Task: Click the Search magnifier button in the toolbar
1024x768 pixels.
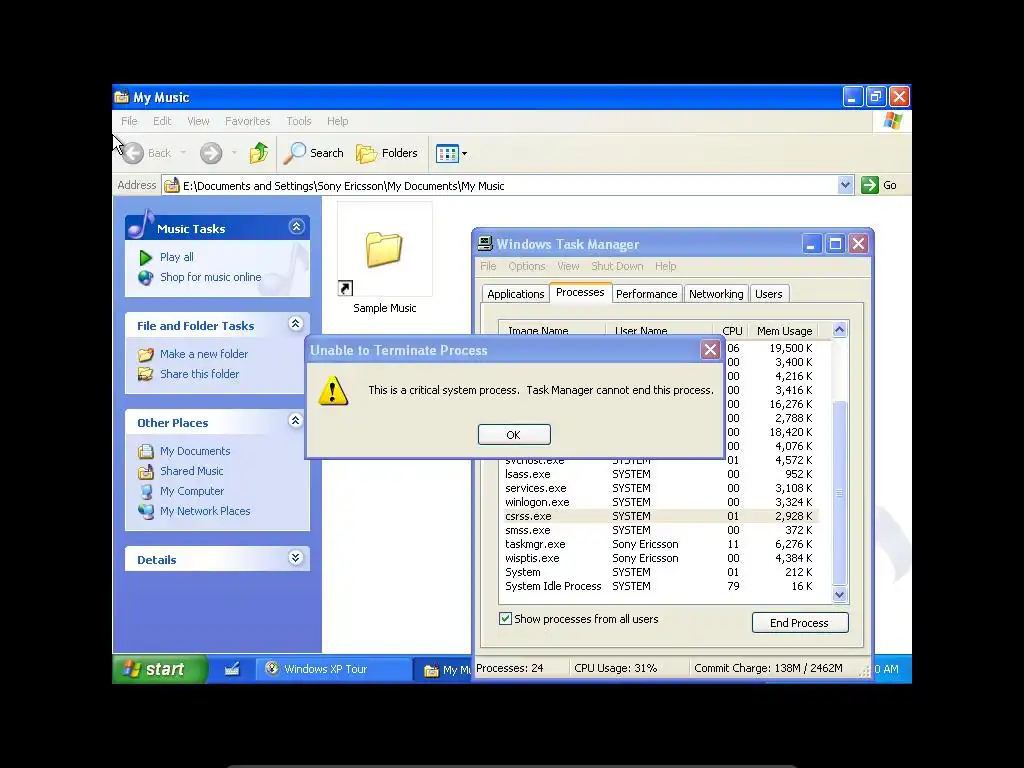Action: 313,153
